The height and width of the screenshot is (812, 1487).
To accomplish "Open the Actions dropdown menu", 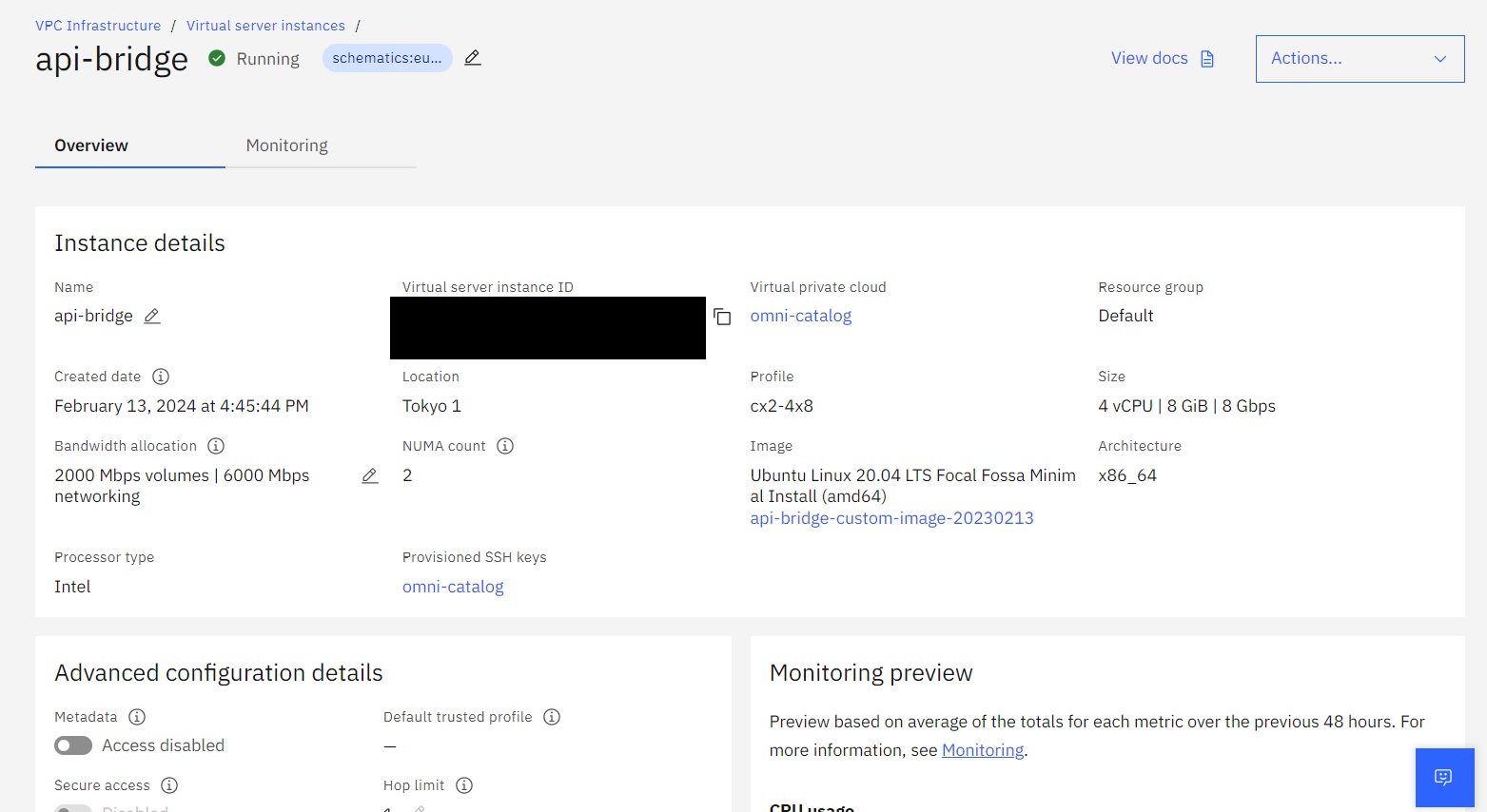I will click(x=1360, y=59).
